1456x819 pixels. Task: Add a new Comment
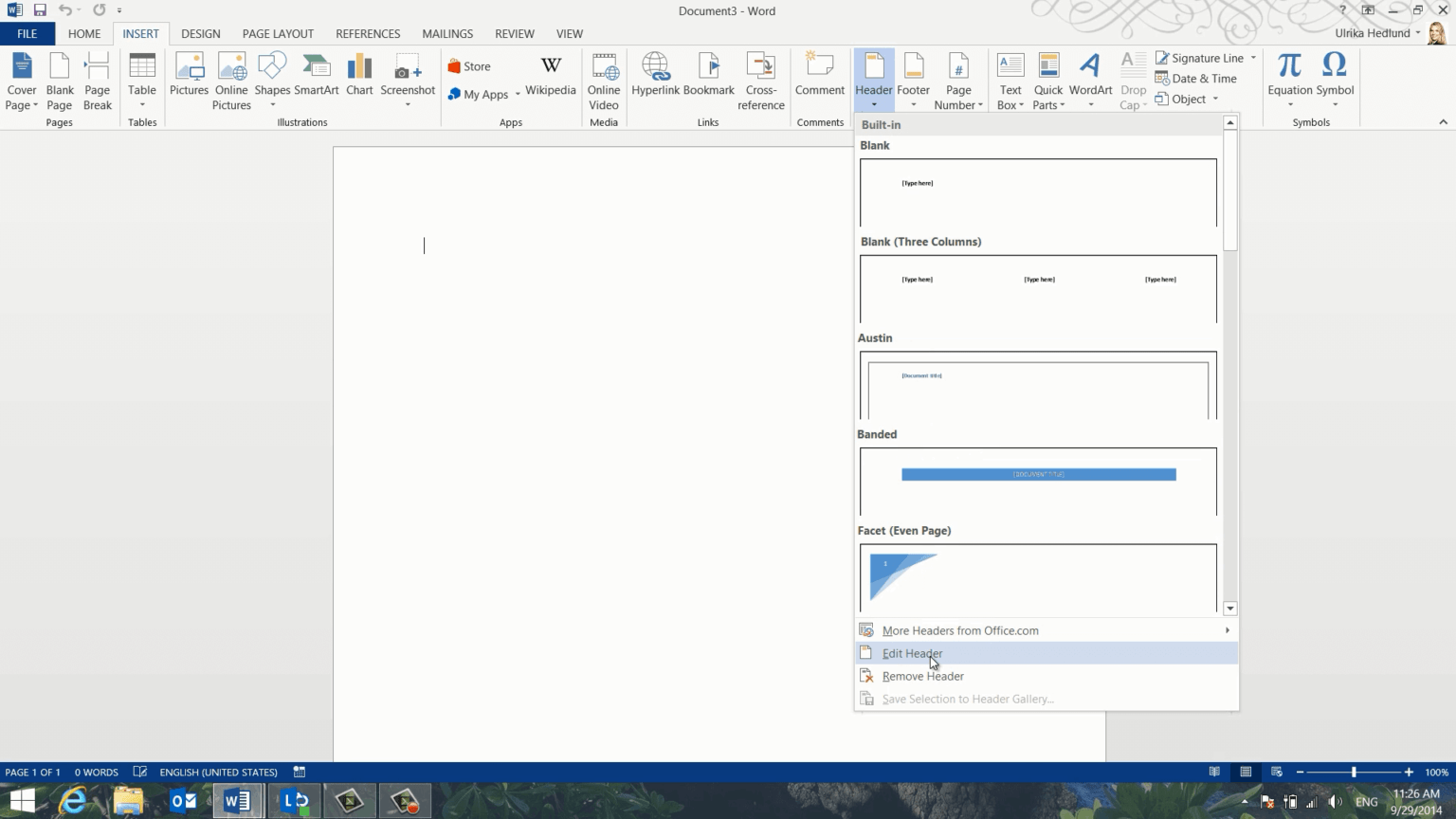[819, 76]
